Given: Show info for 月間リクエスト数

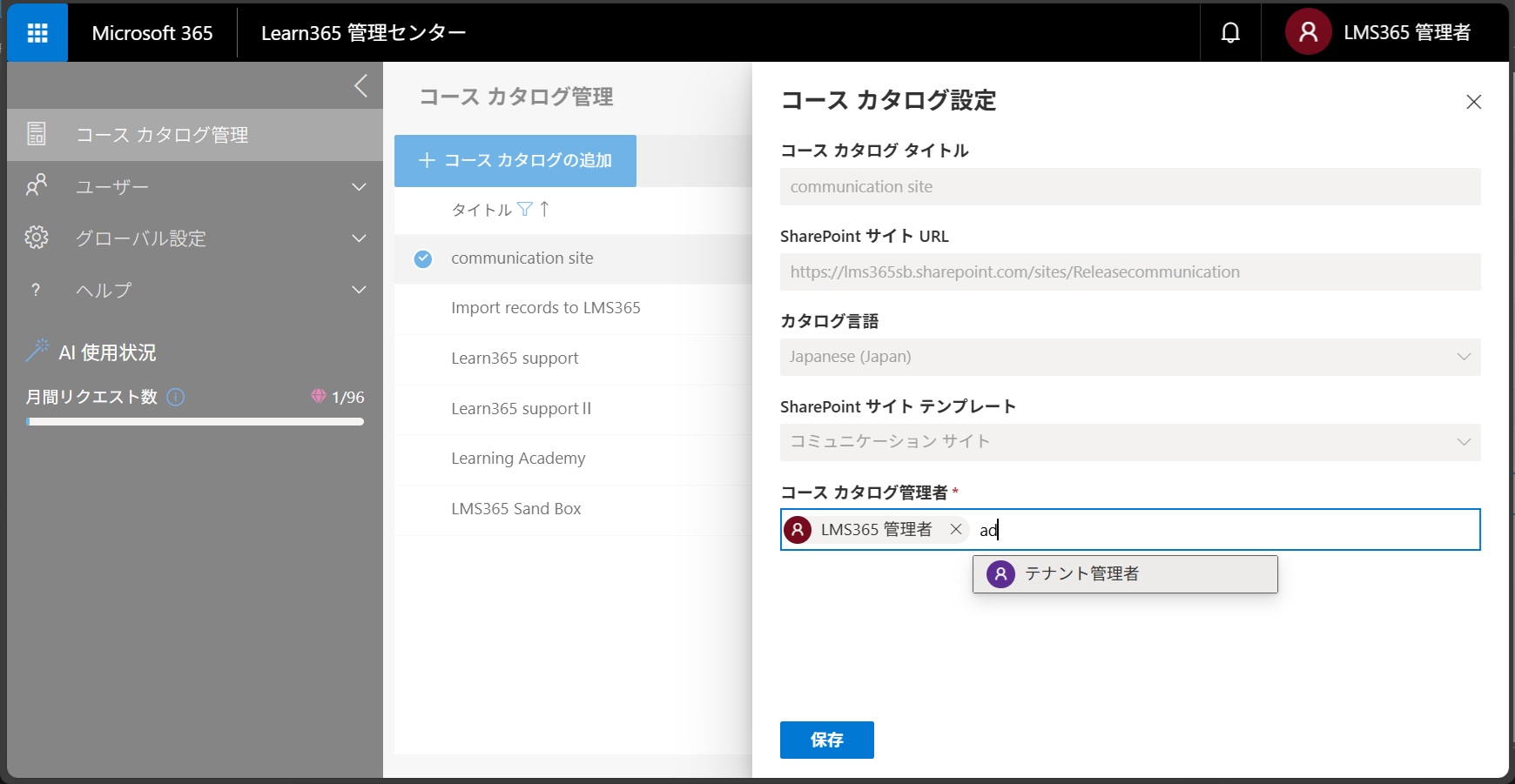Looking at the screenshot, I should click(176, 397).
